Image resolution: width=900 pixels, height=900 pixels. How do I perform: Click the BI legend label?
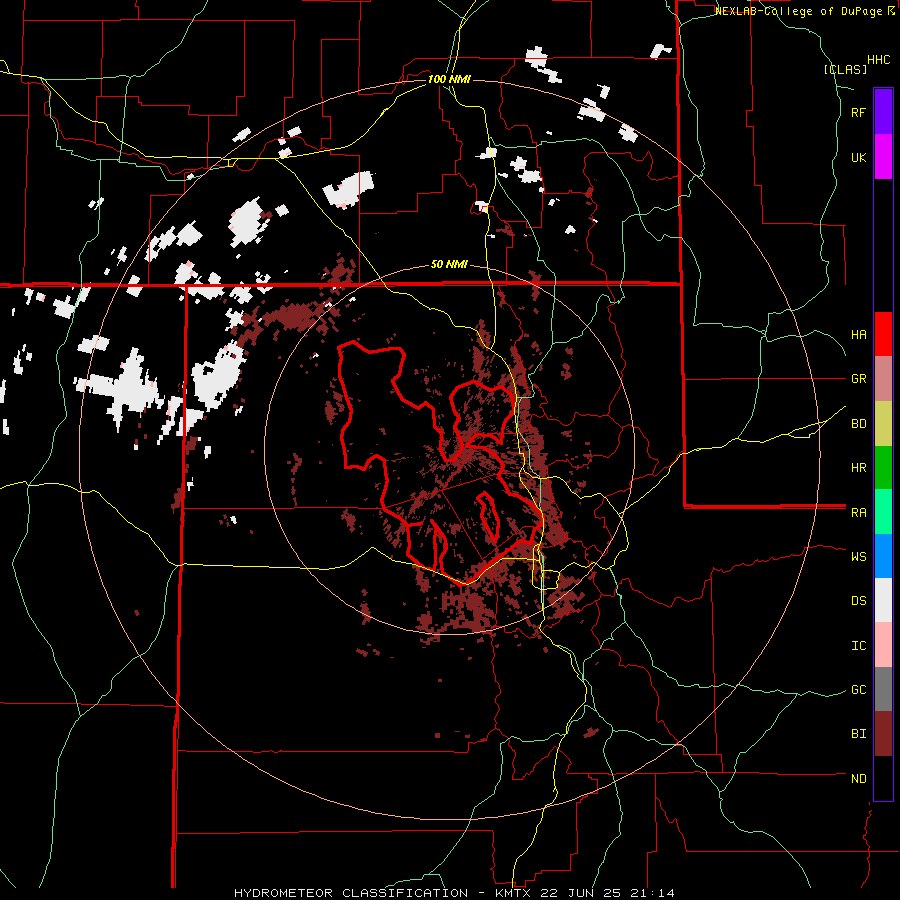click(x=858, y=734)
